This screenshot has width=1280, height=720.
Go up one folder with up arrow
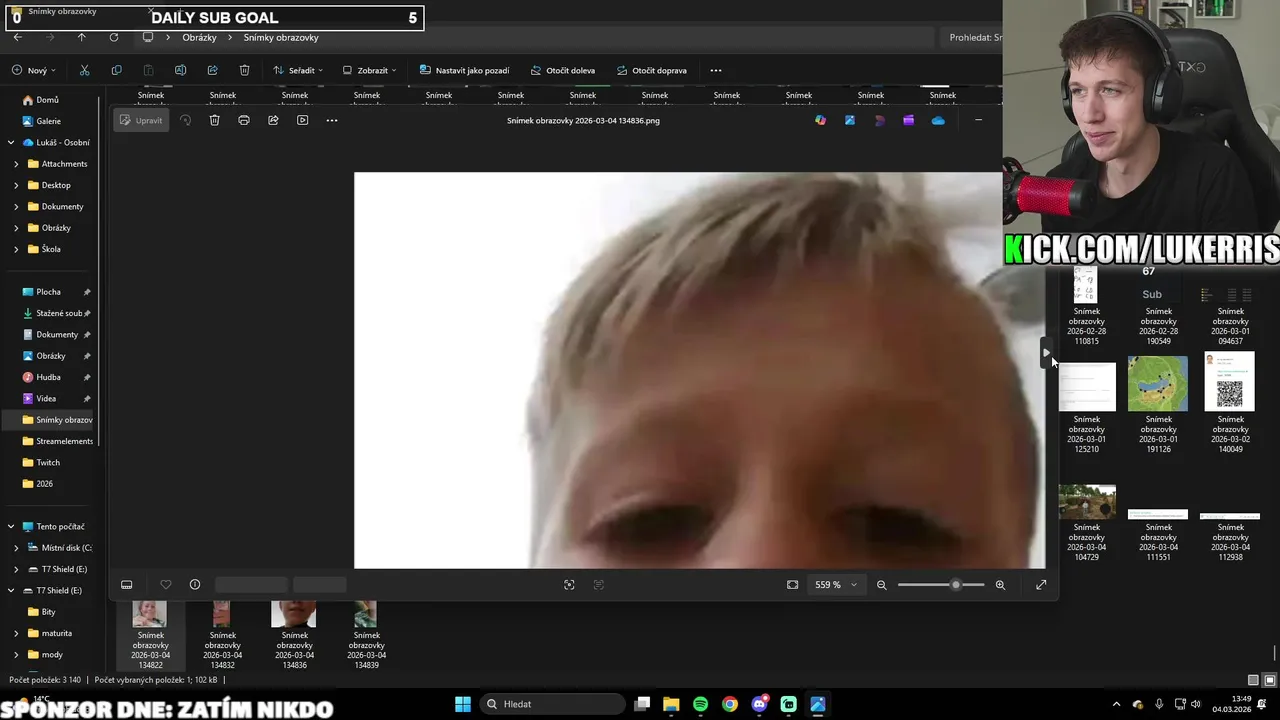(82, 37)
